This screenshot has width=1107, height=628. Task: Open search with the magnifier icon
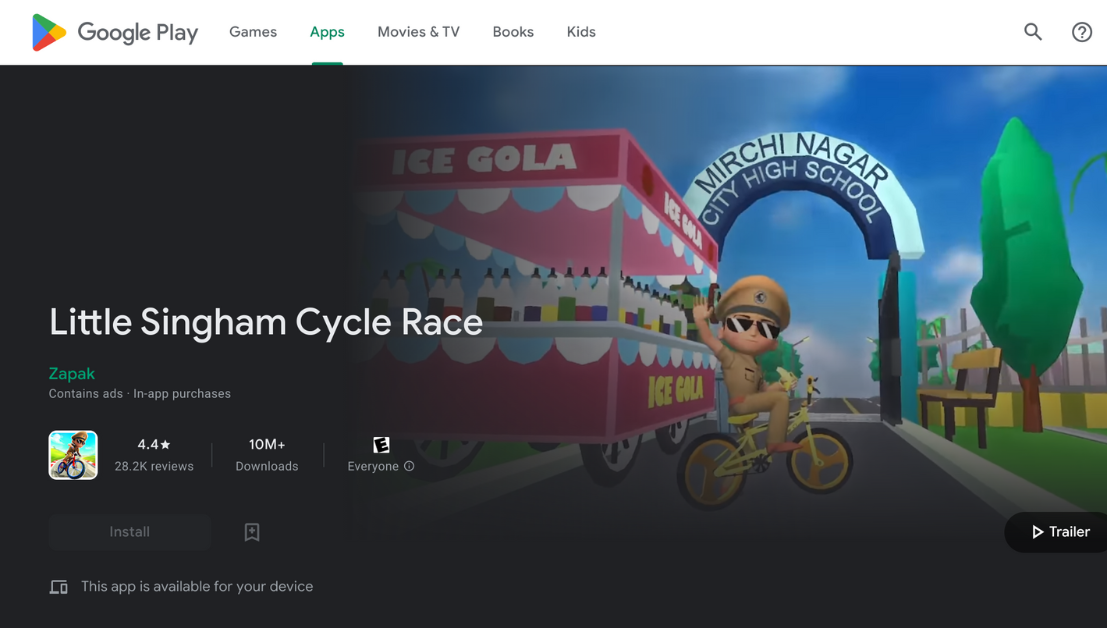[1033, 32]
